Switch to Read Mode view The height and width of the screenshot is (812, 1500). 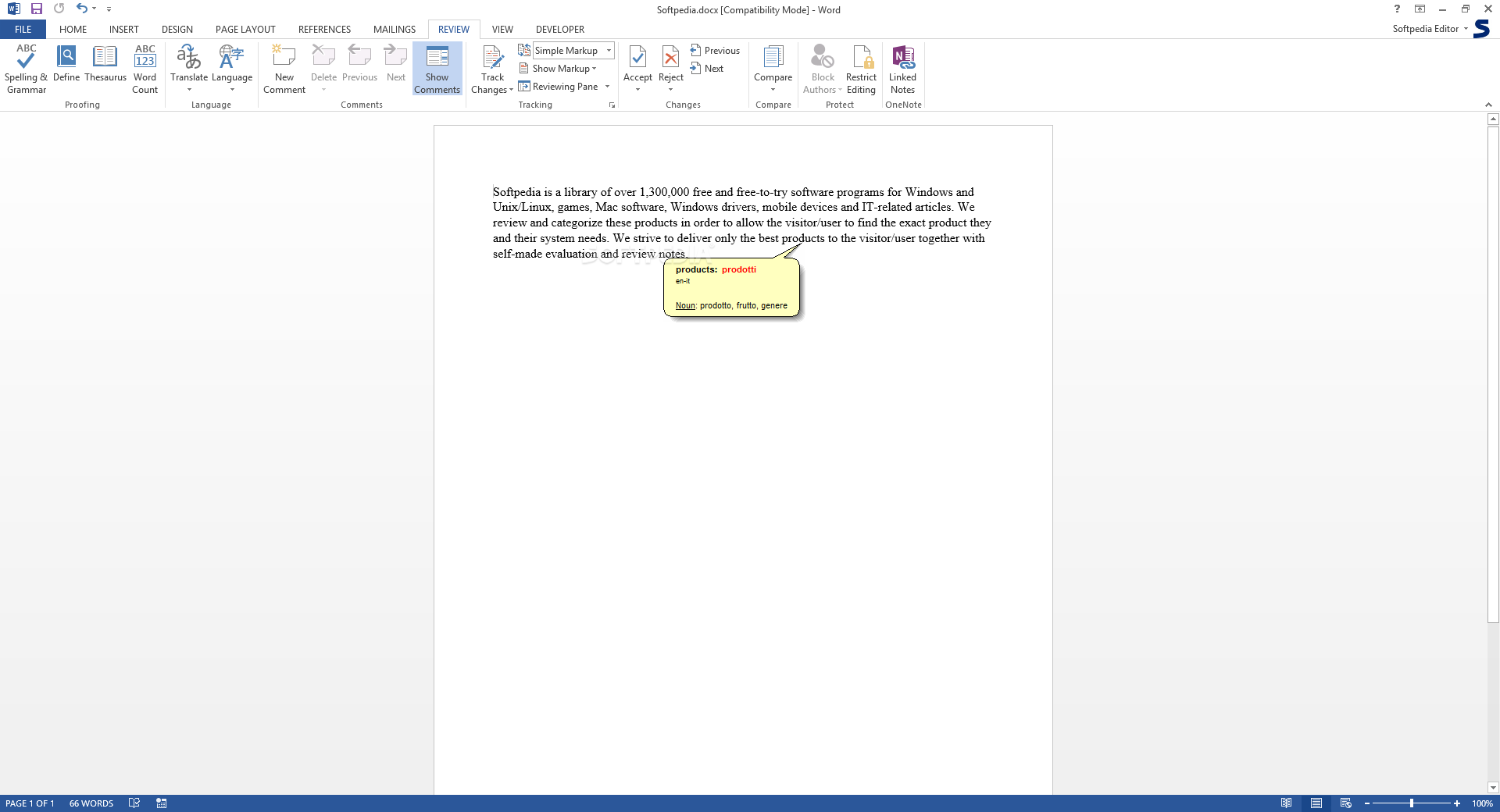click(1286, 803)
